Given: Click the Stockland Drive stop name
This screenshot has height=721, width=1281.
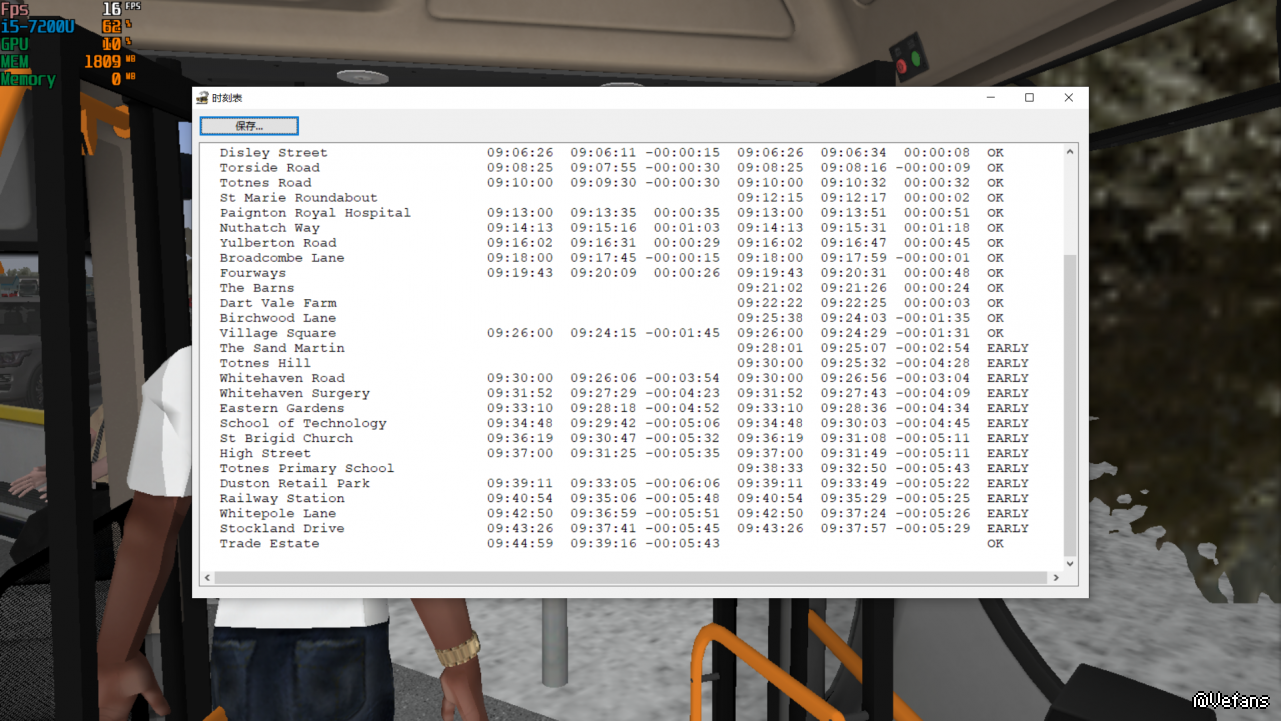Looking at the screenshot, I should [x=282, y=528].
